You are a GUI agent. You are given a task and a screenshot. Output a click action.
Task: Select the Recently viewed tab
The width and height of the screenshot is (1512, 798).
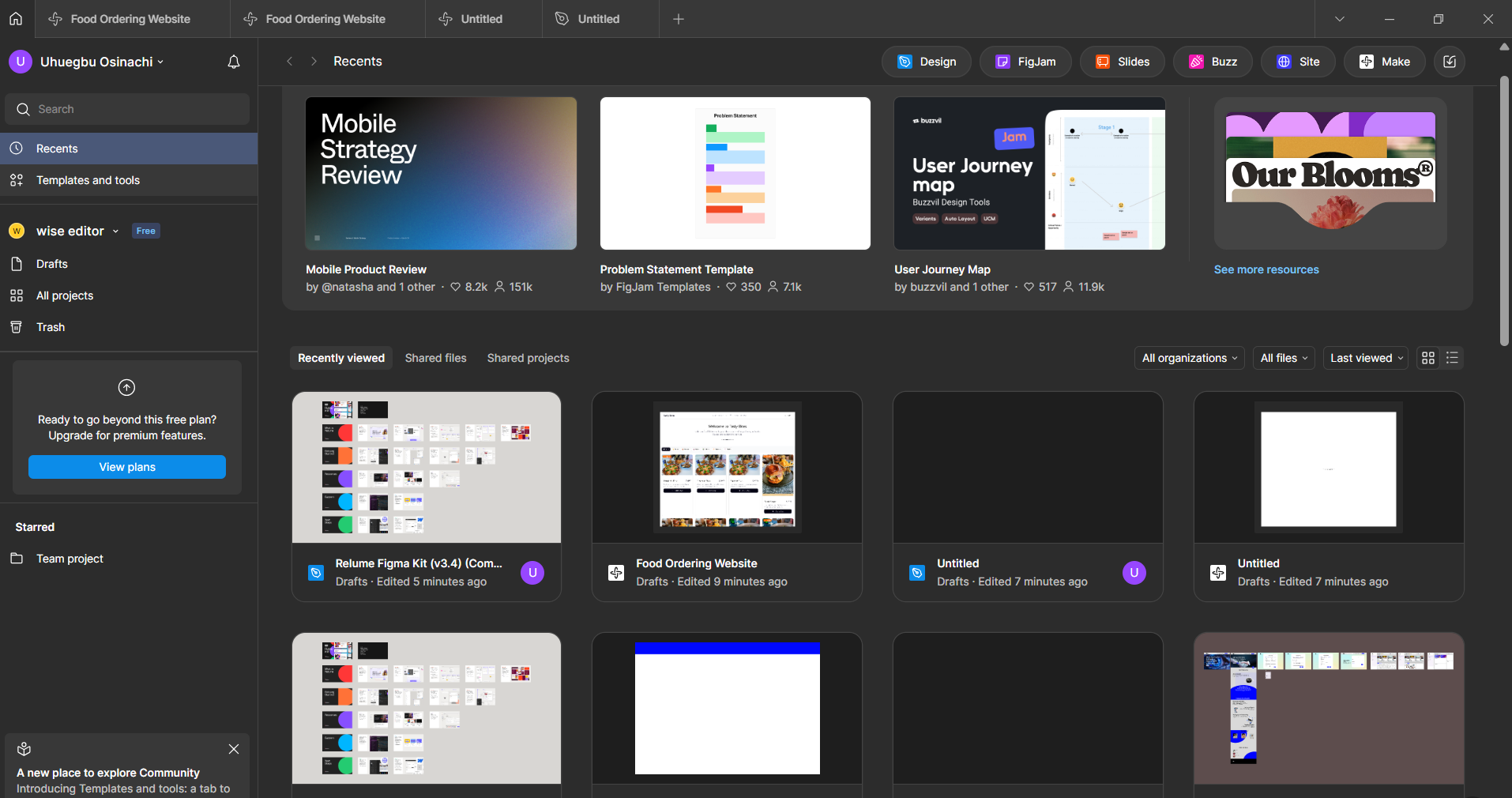pyautogui.click(x=341, y=358)
